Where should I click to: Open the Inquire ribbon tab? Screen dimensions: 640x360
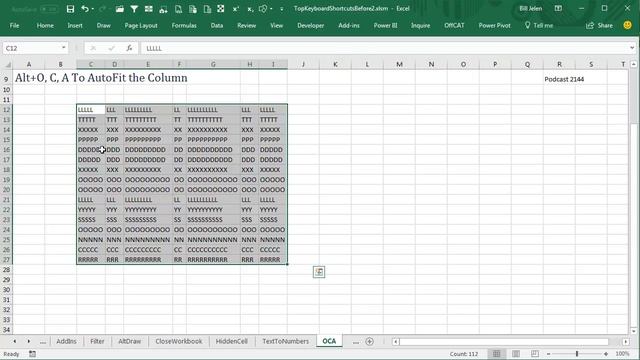pos(420,25)
